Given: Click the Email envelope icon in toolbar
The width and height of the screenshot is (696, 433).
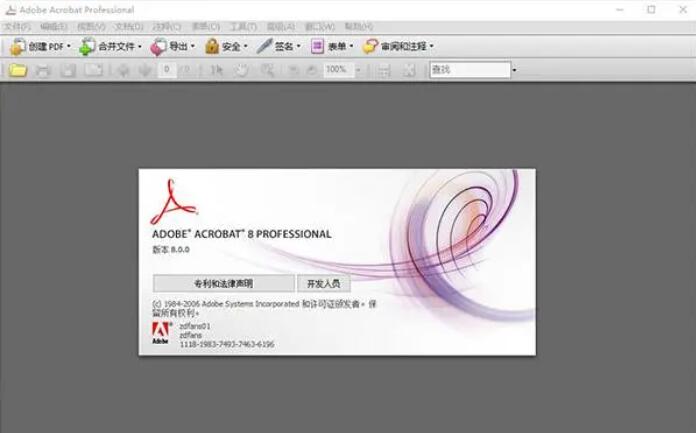Looking at the screenshot, I should point(94,70).
